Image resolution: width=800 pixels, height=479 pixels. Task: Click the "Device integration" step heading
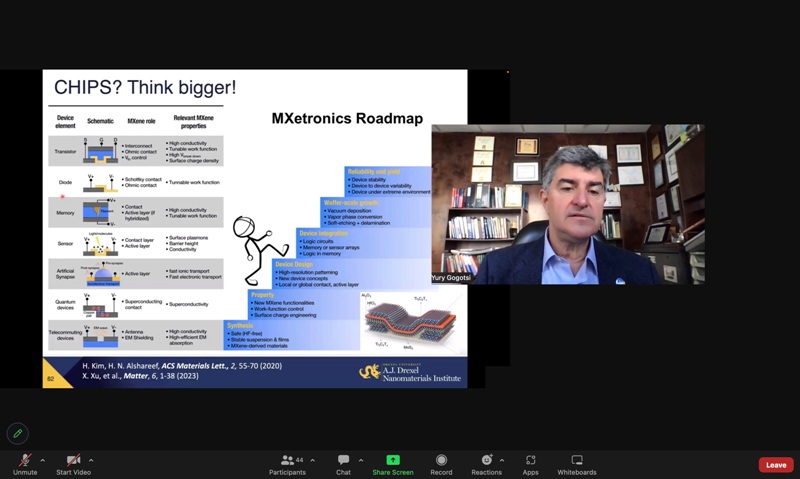[323, 233]
